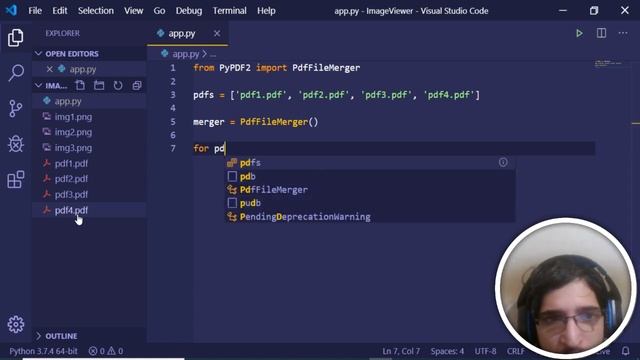Run the Python file with play icon
The height and width of the screenshot is (360, 640).
coord(579,33)
